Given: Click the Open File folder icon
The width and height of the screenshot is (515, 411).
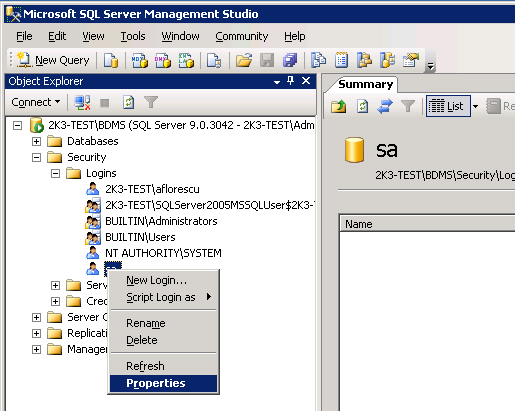Looking at the screenshot, I should pyautogui.click(x=244, y=60).
